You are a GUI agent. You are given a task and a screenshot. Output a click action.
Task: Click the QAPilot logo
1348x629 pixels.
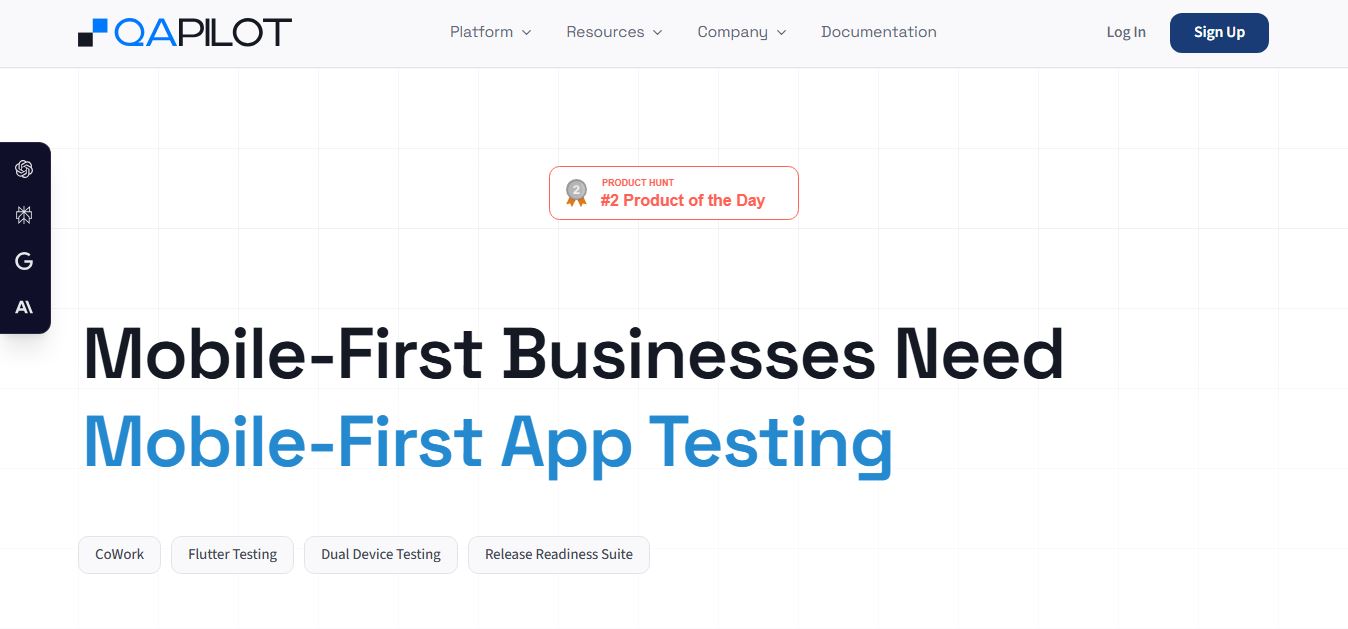185,32
